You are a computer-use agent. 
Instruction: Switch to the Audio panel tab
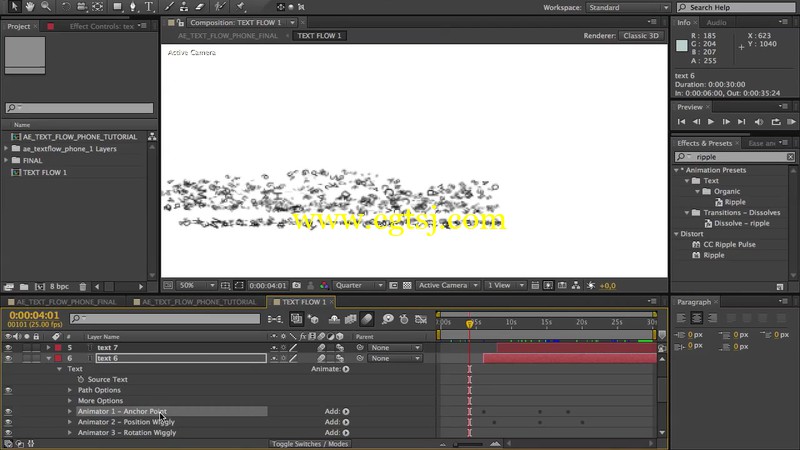[x=716, y=22]
